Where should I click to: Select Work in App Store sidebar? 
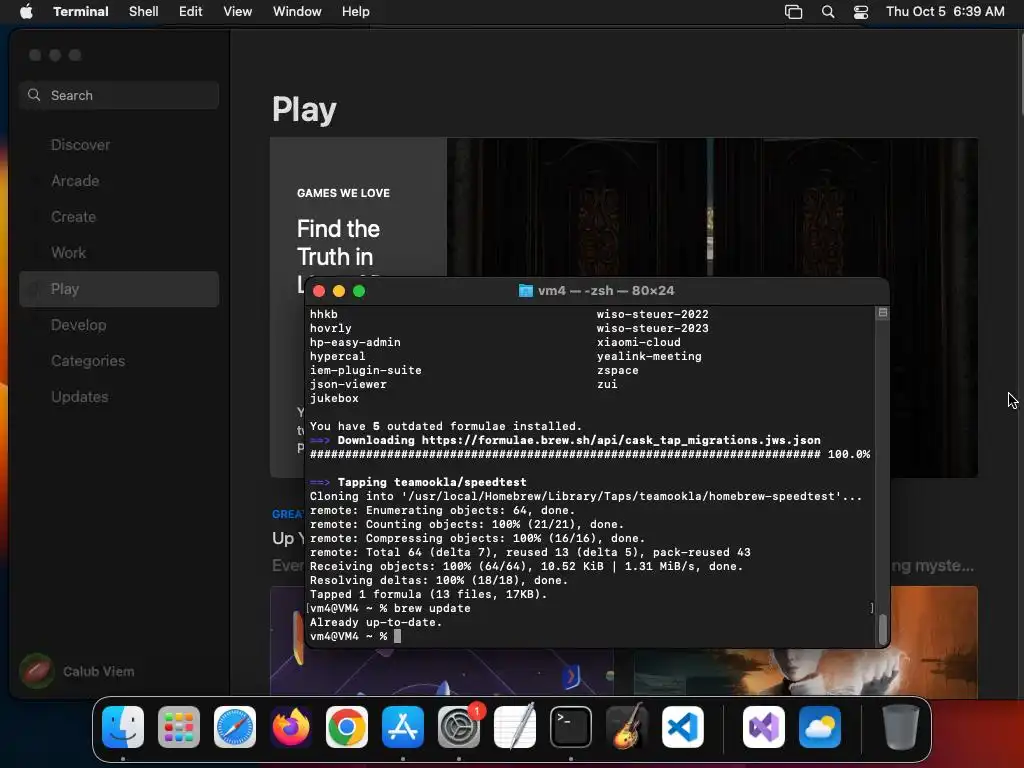pyautogui.click(x=119, y=253)
